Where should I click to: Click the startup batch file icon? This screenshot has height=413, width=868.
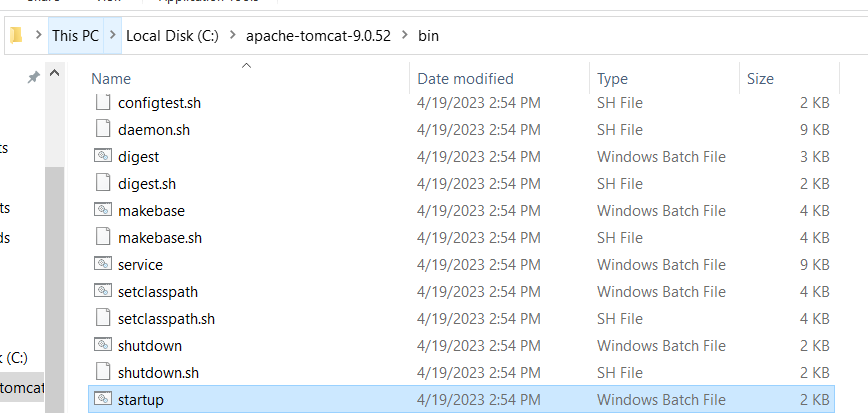(x=103, y=399)
